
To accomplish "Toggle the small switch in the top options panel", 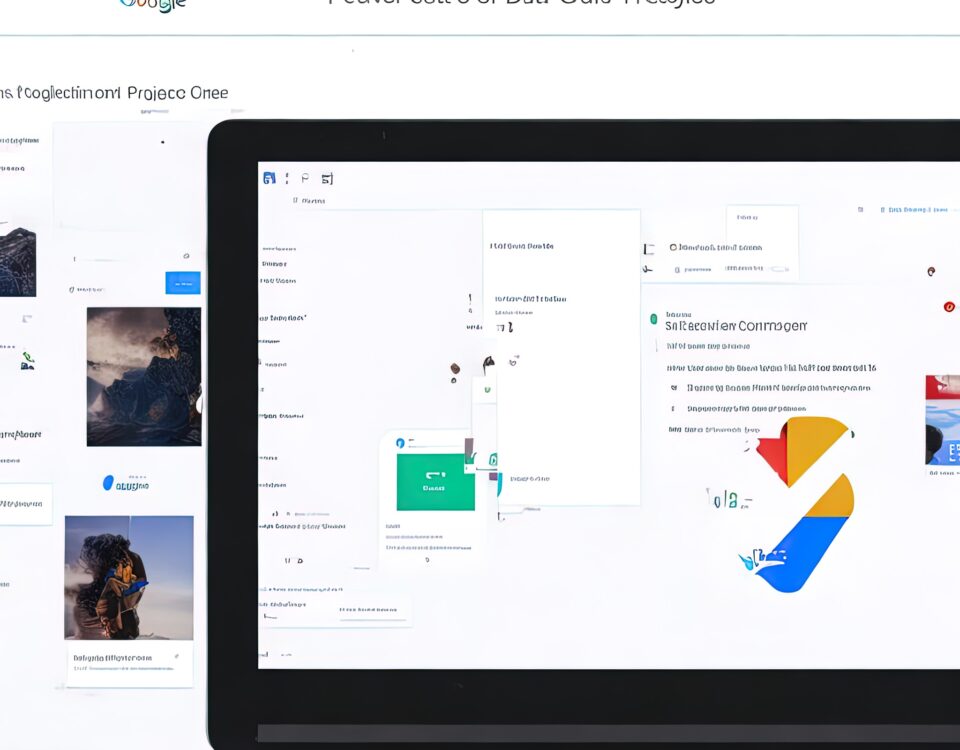I will pos(778,269).
